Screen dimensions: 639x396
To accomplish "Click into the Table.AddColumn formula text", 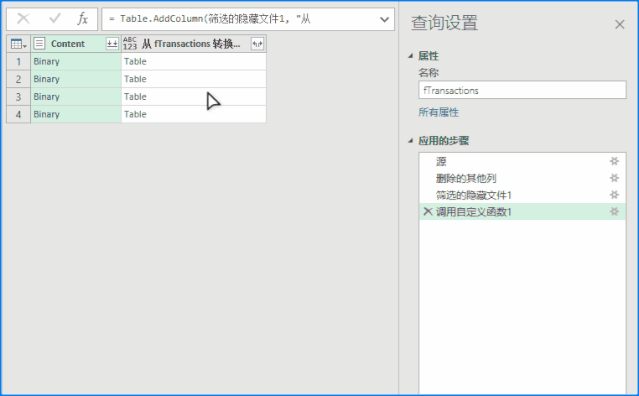I will point(210,19).
